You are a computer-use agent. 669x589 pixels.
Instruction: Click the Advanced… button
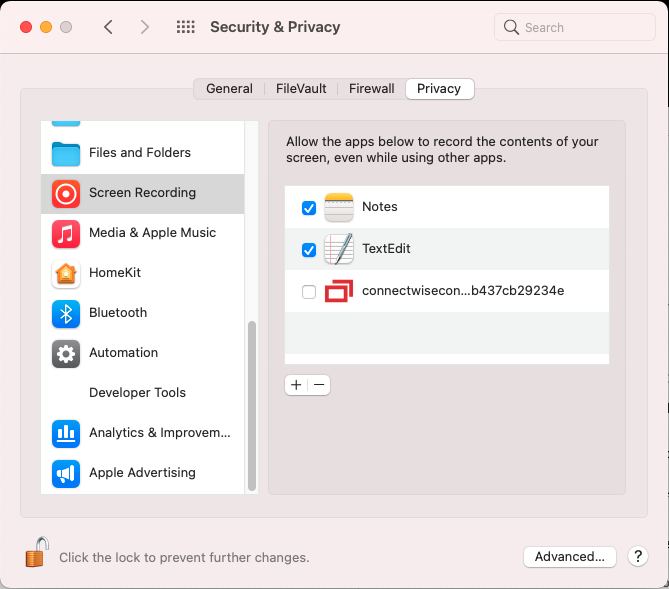pyautogui.click(x=569, y=557)
